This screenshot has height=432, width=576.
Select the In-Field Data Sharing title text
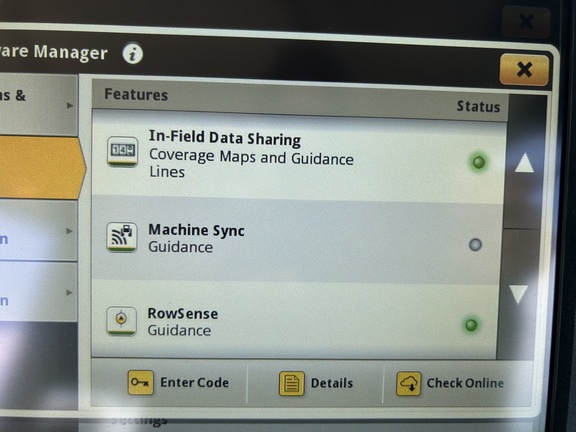coord(225,138)
